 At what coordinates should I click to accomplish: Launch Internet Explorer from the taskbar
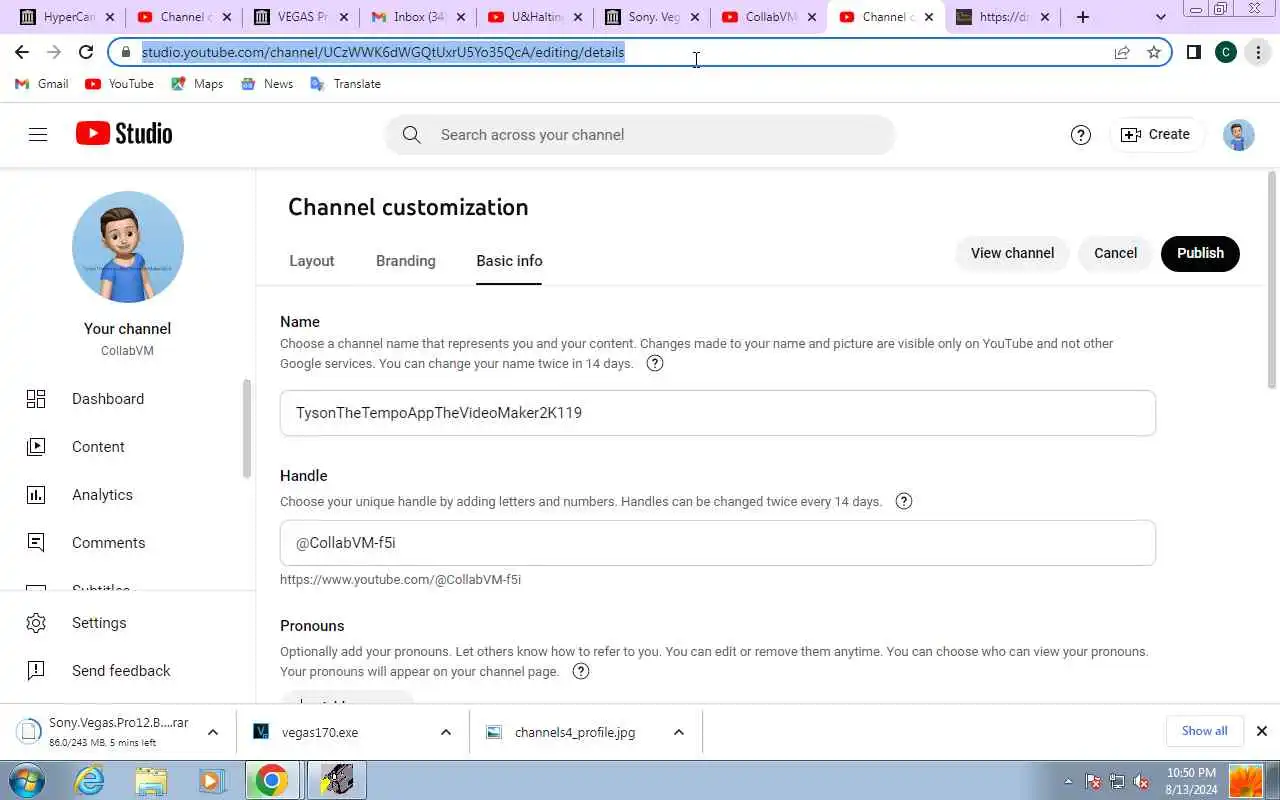click(90, 780)
